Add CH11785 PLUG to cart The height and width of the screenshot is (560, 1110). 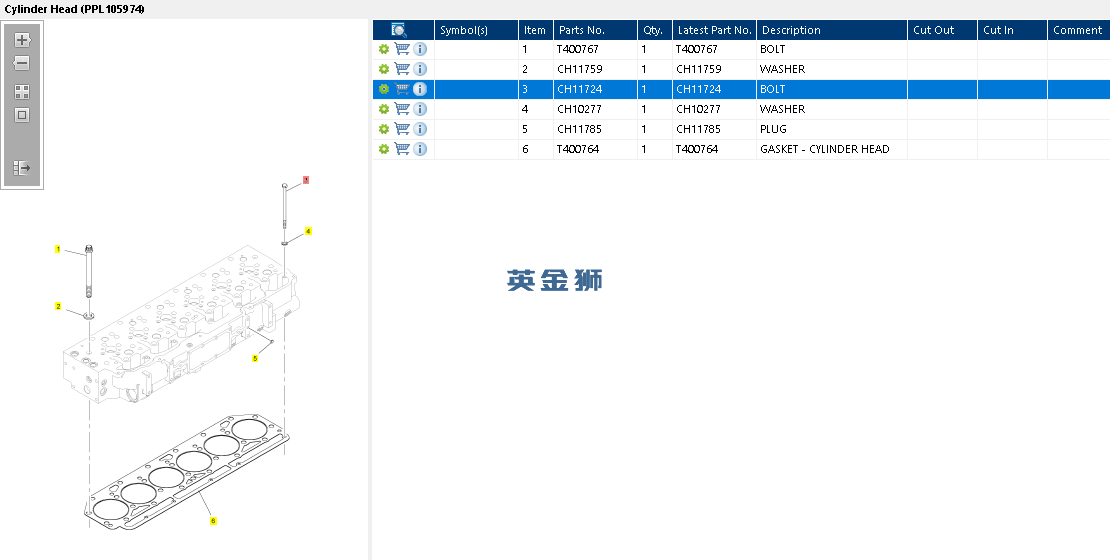click(x=402, y=129)
